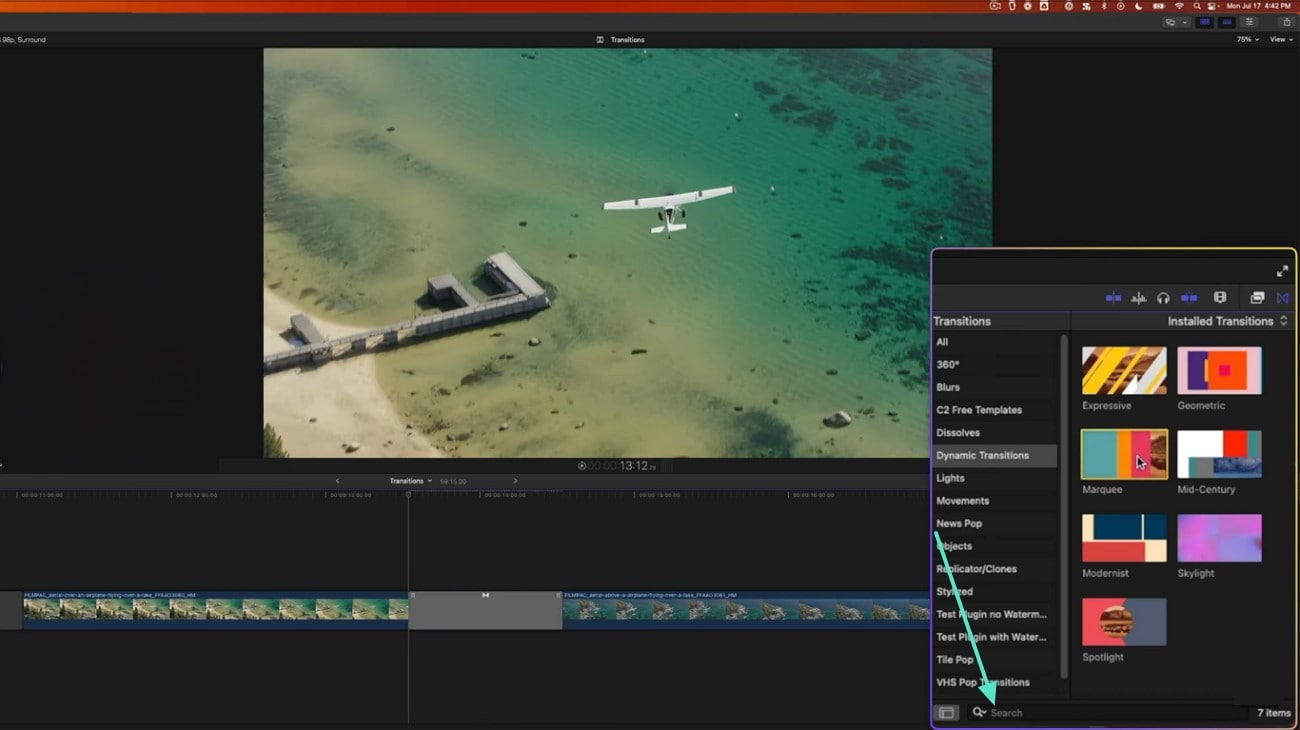1300x730 pixels.
Task: Open the Installed Transitions popup
Action: point(1228,321)
